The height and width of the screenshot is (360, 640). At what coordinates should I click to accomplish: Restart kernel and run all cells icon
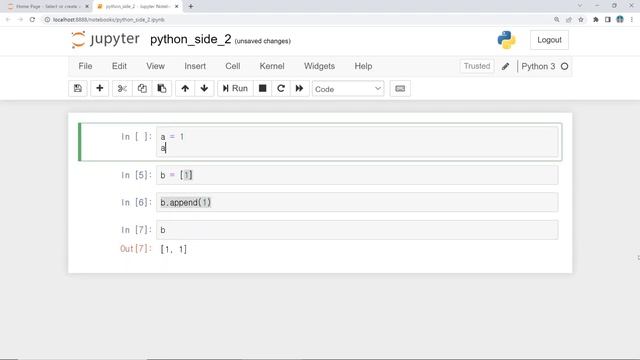[299, 89]
